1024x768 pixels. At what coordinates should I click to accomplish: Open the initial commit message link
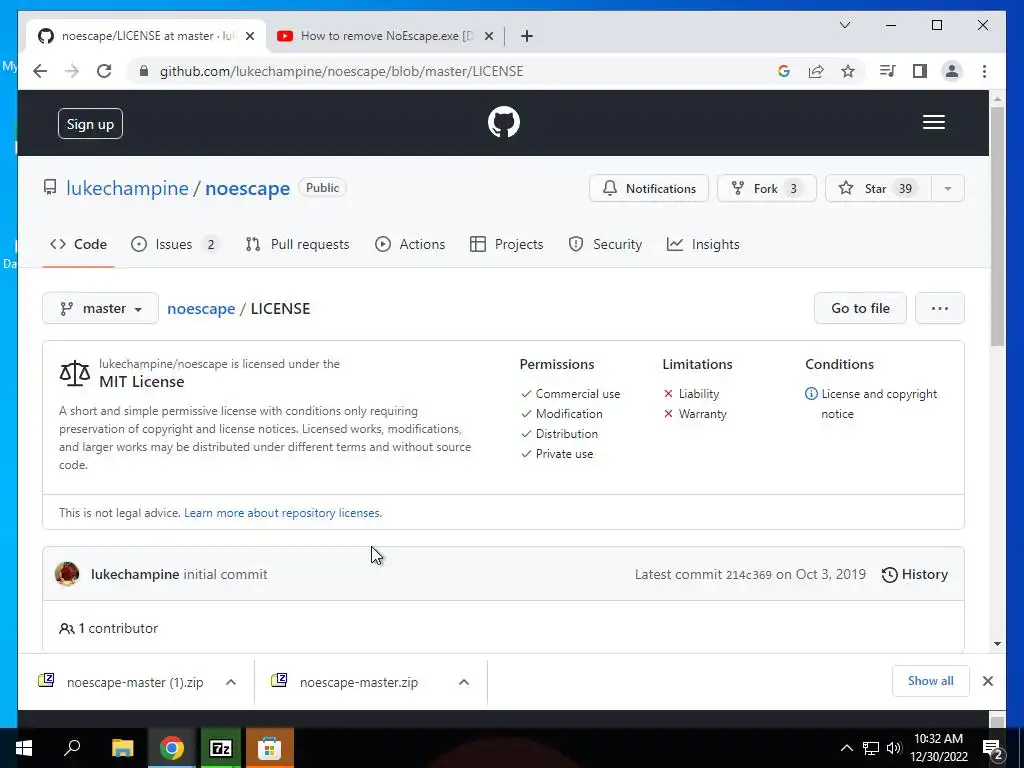point(225,574)
